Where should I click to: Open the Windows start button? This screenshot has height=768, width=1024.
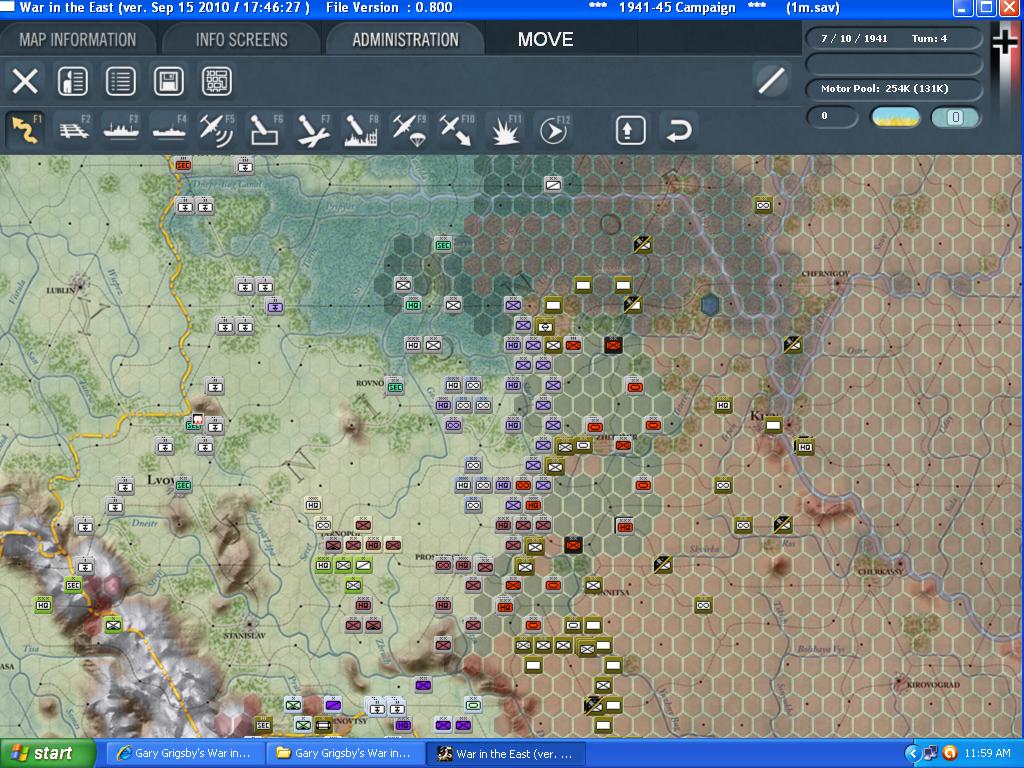pos(47,754)
